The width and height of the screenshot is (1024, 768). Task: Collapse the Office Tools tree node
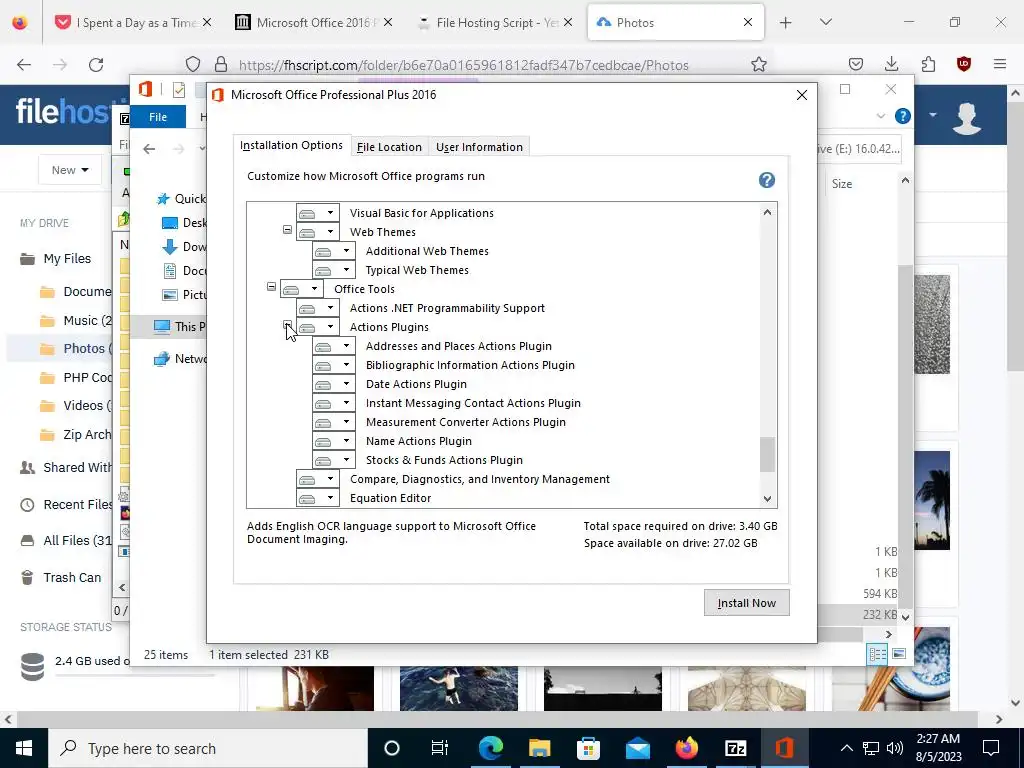click(272, 287)
